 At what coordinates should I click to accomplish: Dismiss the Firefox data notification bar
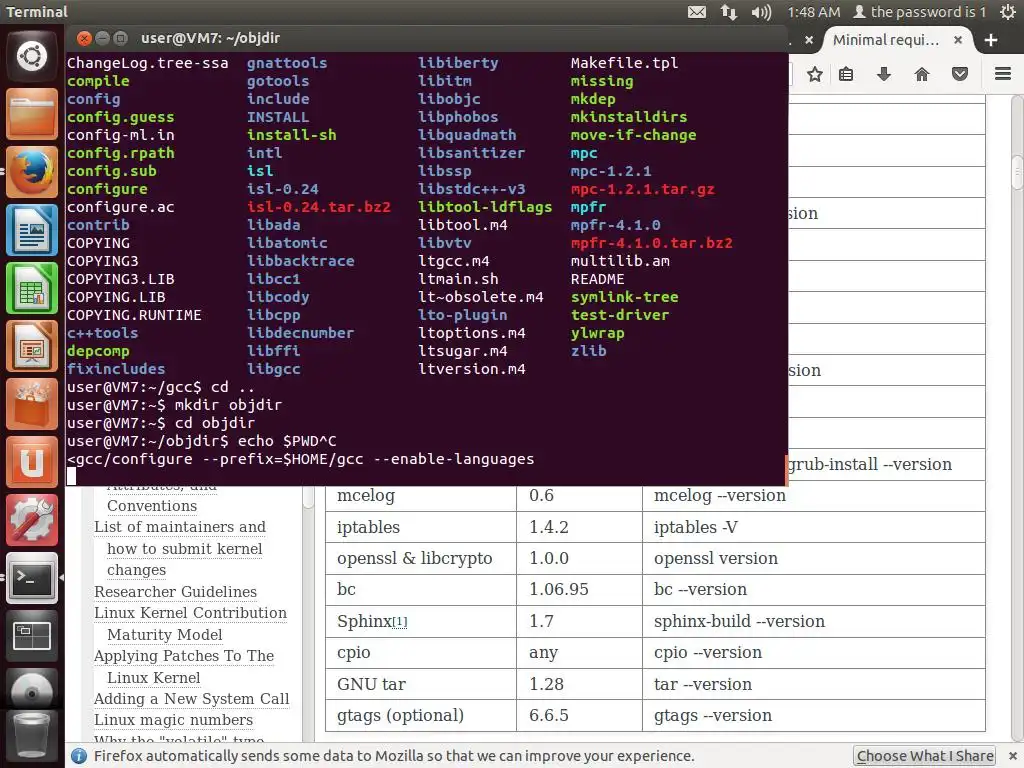(1013, 756)
